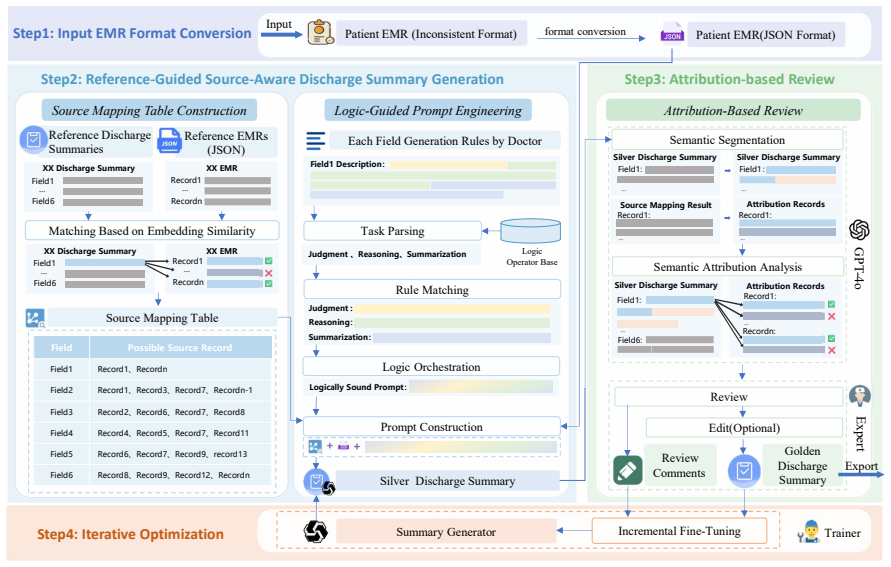Viewport: 891px width, 567px height.
Task: Click the Review box
Action: 728,397
